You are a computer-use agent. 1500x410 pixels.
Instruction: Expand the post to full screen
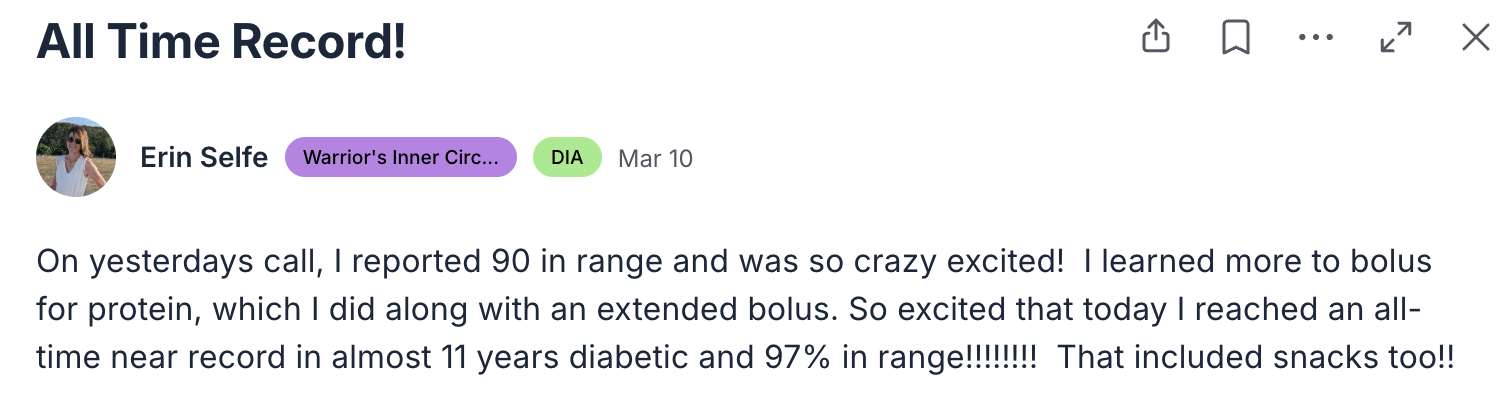tap(1395, 38)
